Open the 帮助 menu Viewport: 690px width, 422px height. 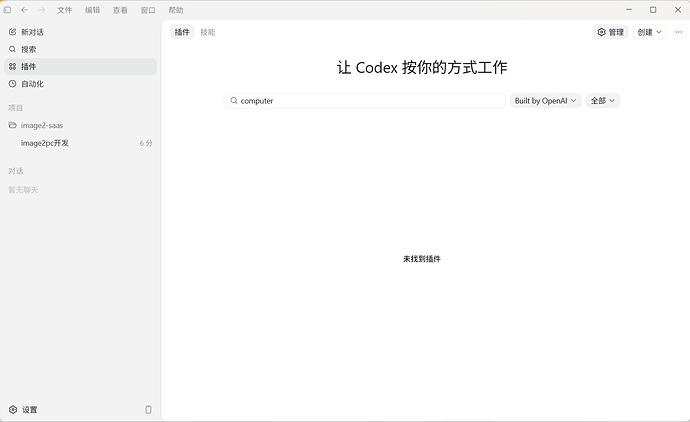tap(176, 10)
